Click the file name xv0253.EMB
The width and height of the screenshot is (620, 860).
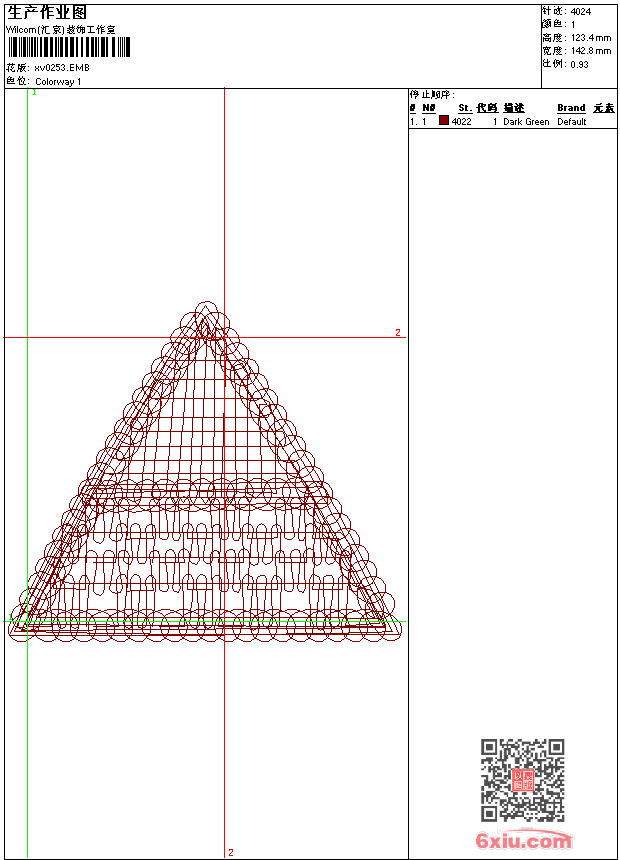pos(62,68)
